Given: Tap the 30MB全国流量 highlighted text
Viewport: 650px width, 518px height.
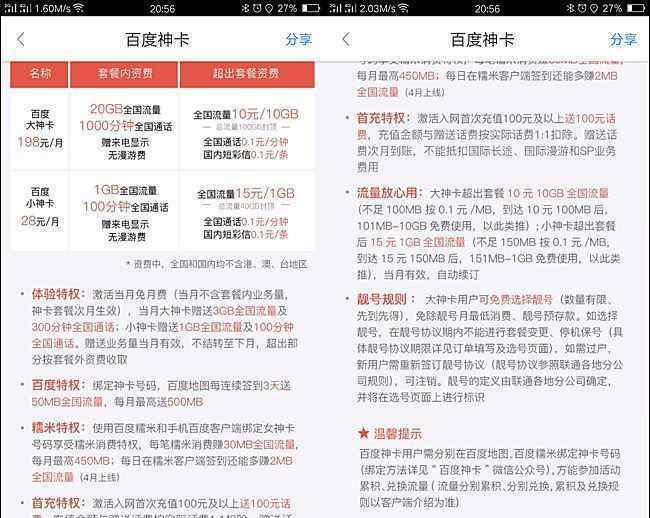Looking at the screenshot, I should point(259,444).
